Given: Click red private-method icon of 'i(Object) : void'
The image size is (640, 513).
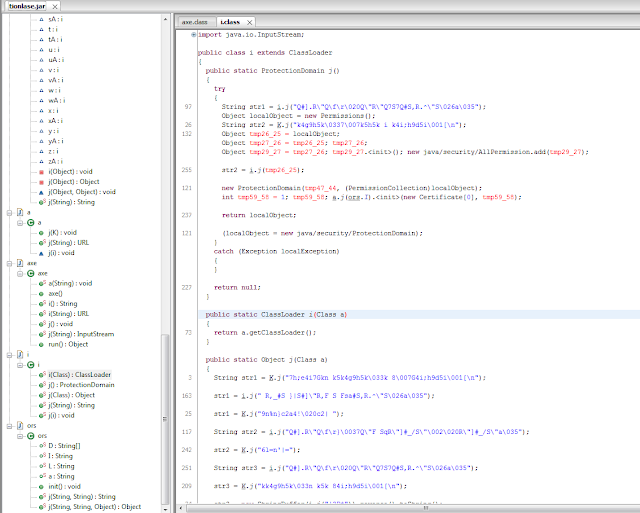Looking at the screenshot, I should (41, 172).
